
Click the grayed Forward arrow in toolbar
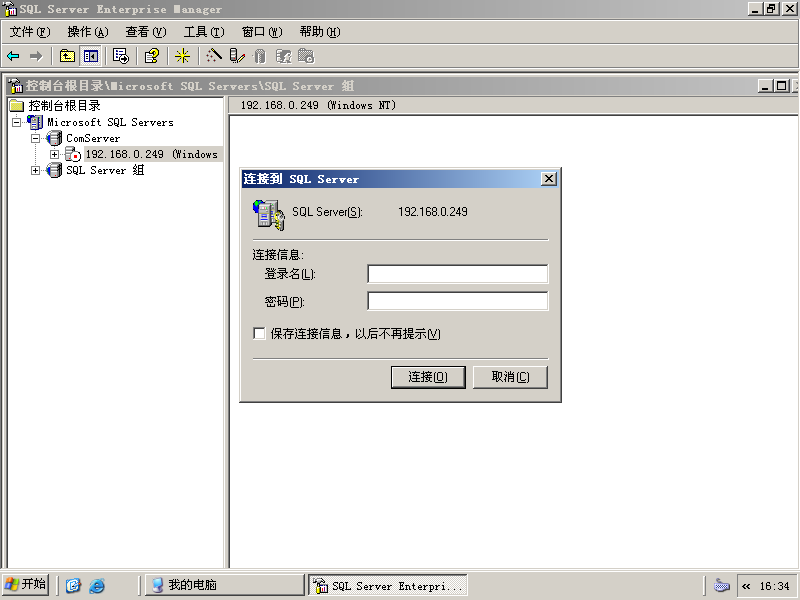[x=36, y=56]
